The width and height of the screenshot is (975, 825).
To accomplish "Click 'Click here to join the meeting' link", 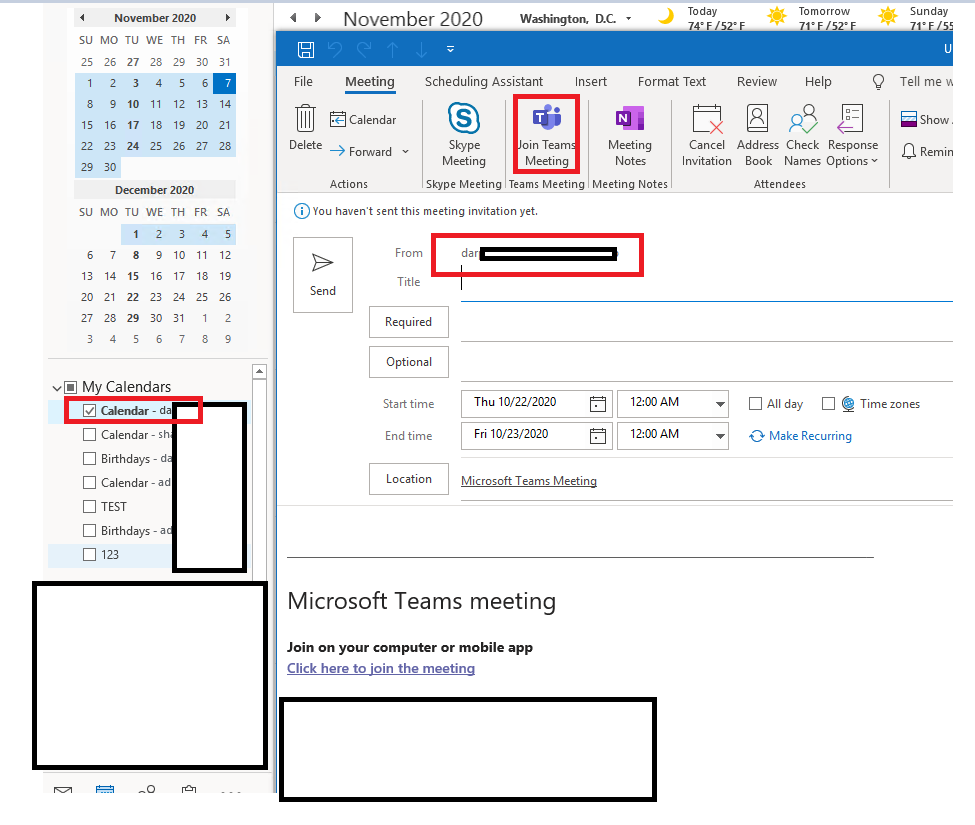I will point(381,668).
